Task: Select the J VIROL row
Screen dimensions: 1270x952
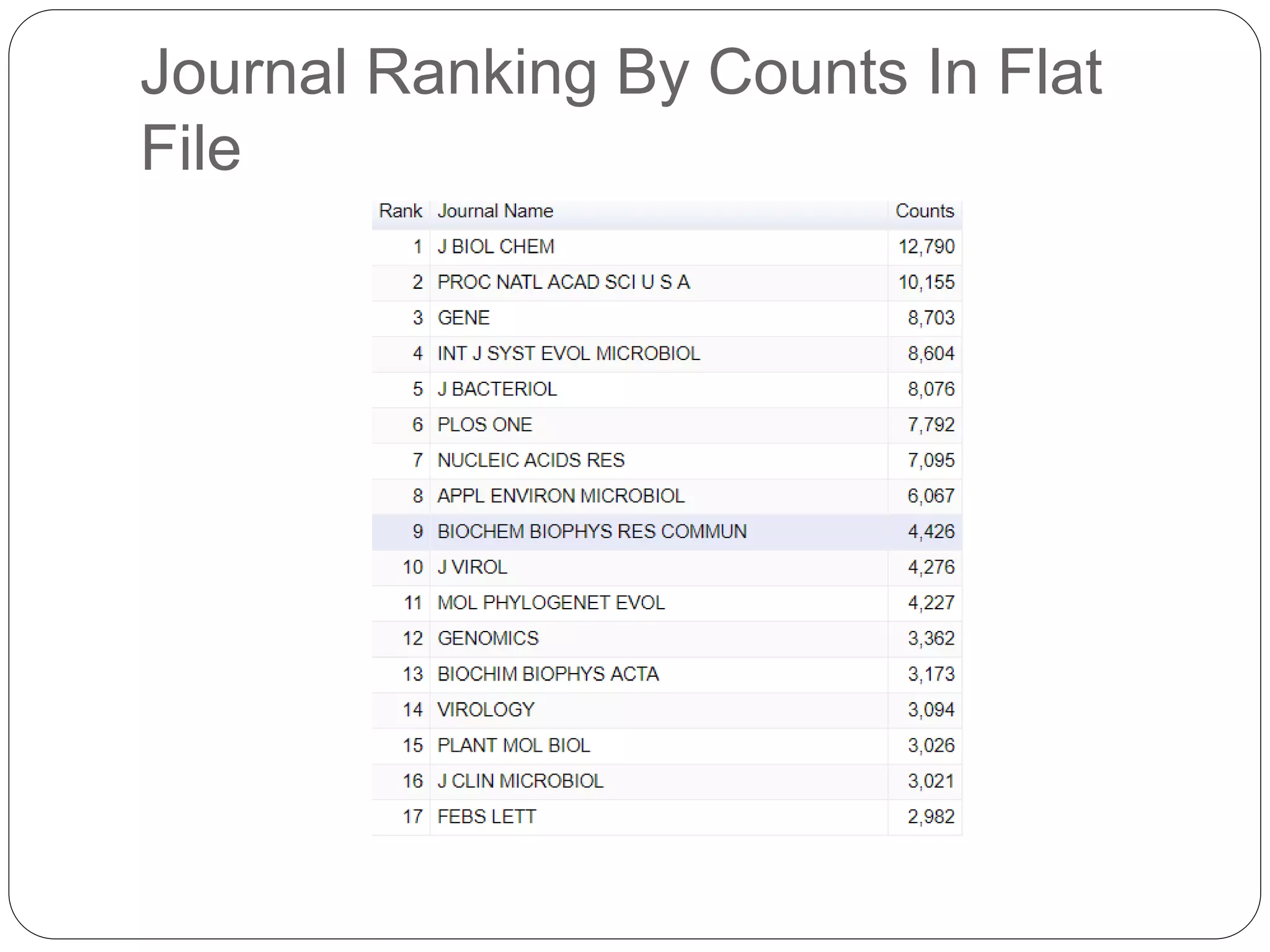Action: pos(472,567)
